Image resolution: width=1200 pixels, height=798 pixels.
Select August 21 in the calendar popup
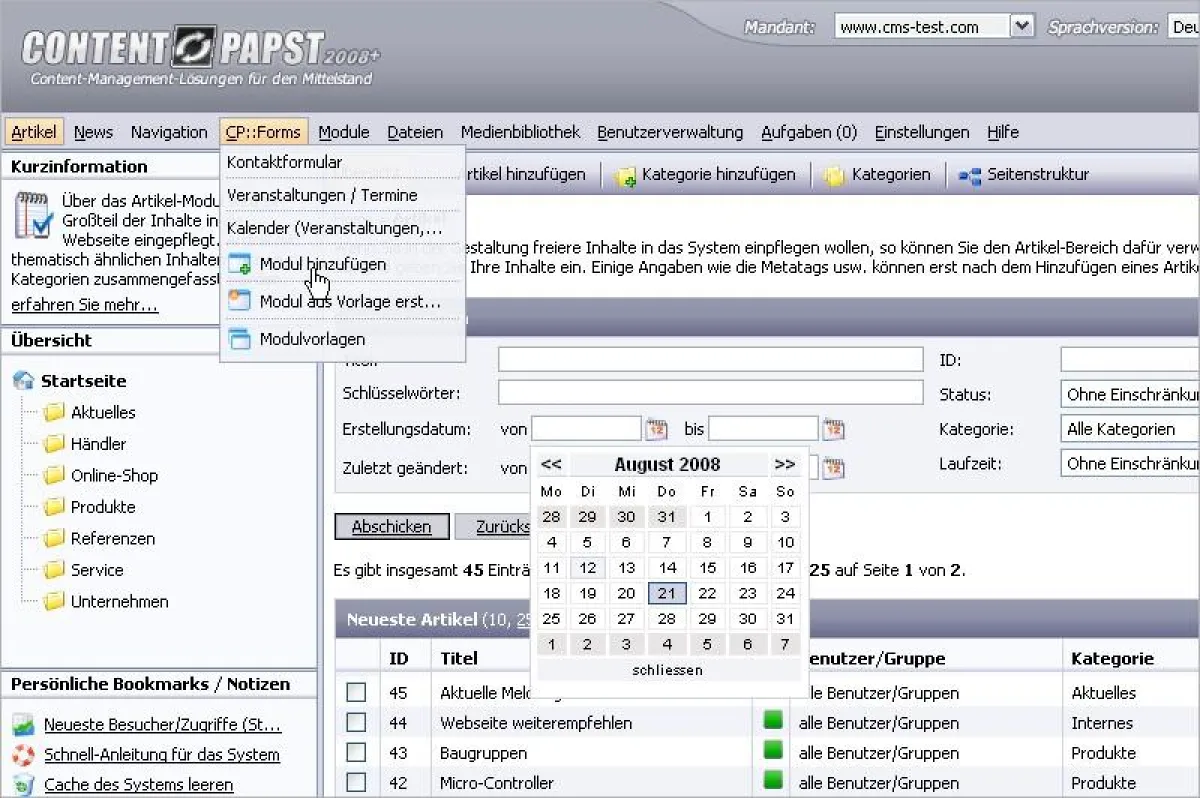(x=667, y=592)
